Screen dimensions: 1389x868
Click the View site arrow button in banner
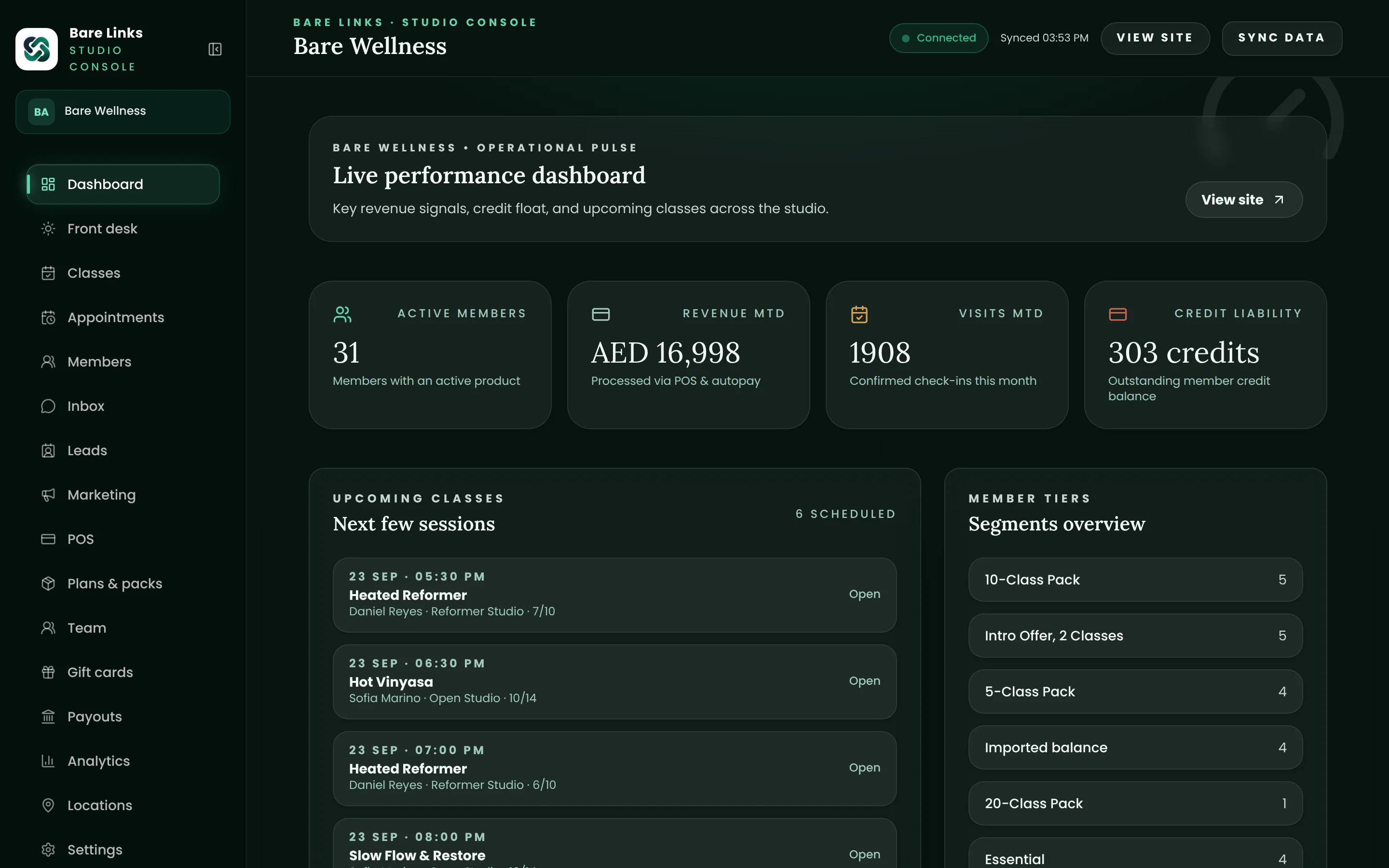click(x=1244, y=200)
